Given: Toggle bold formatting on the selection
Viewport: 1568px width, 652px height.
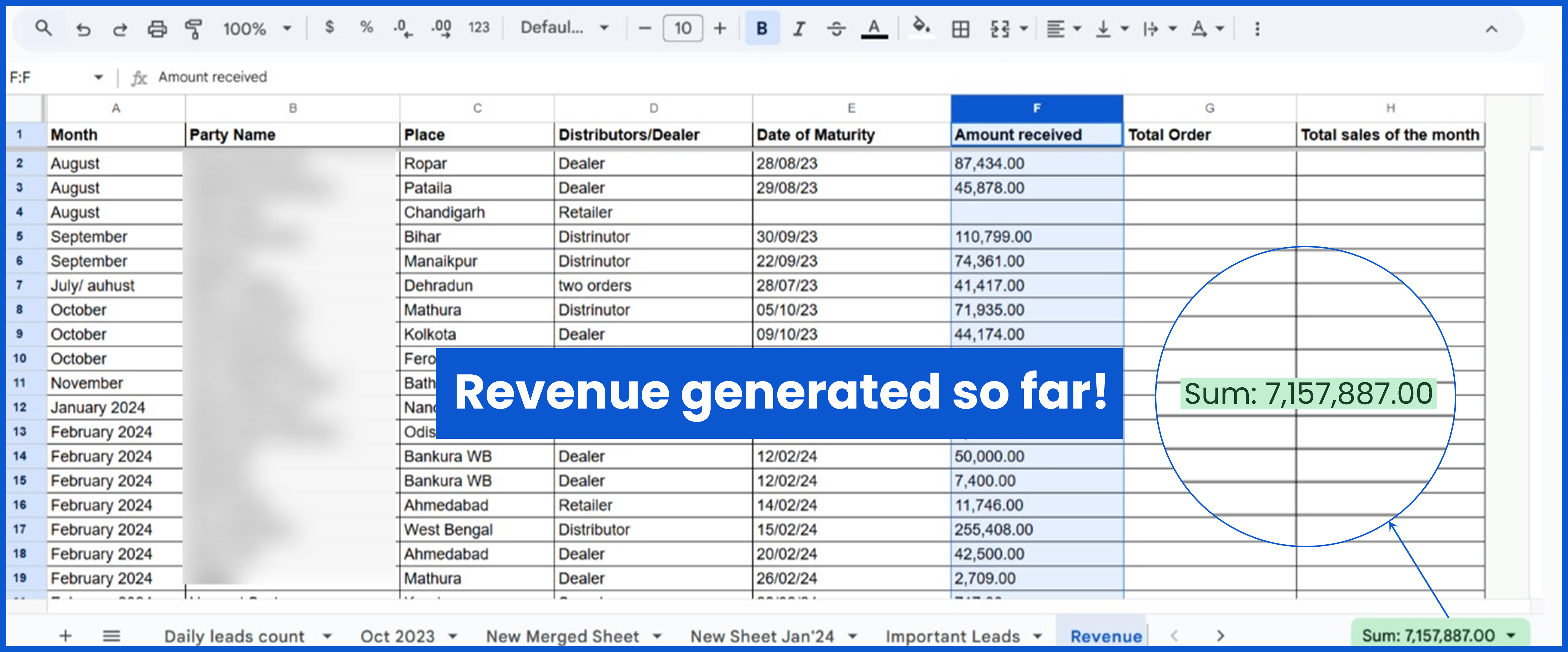Looking at the screenshot, I should pyautogui.click(x=762, y=28).
